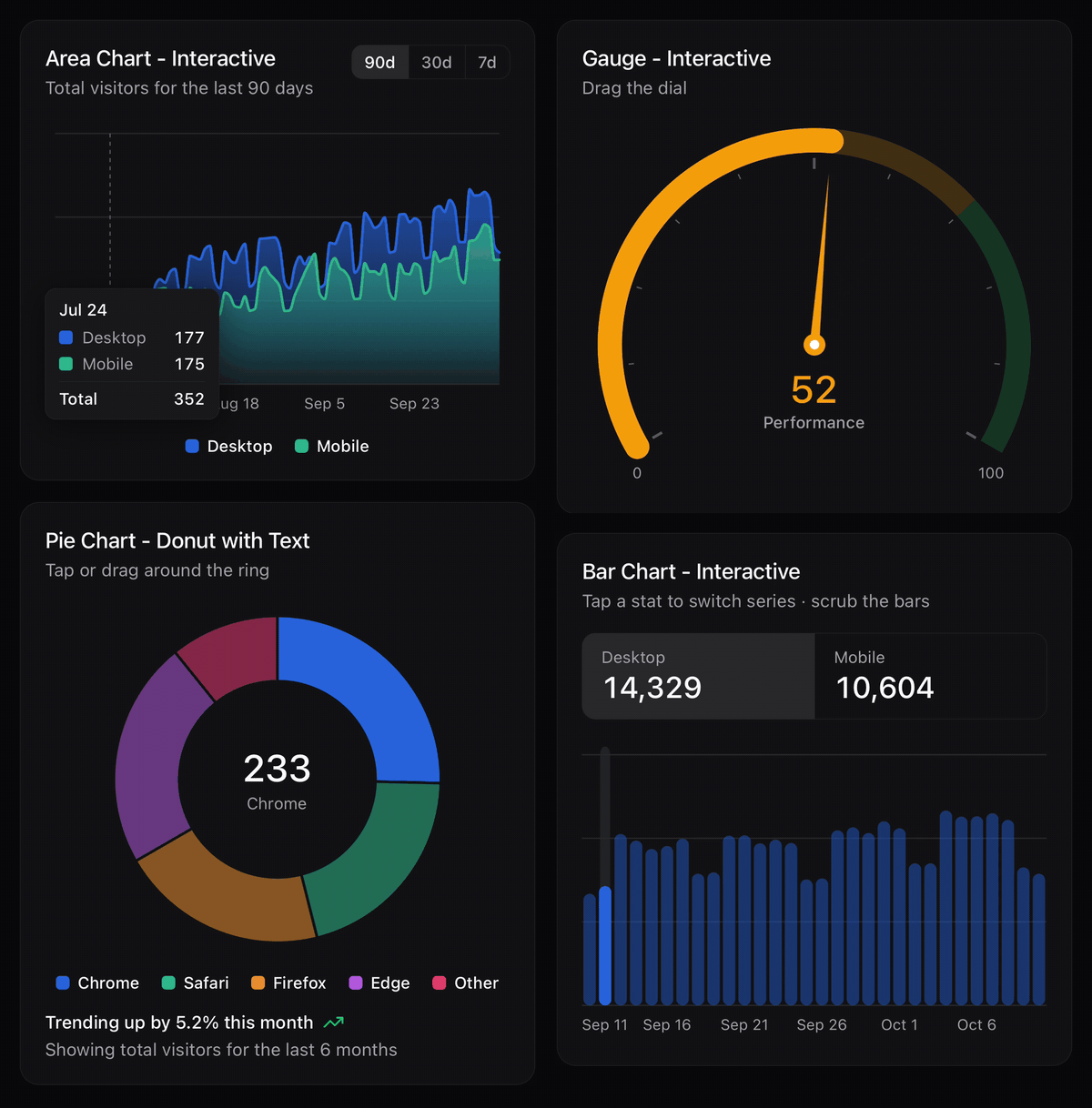
Task: Switch to the 7d time range
Action: coord(487,63)
